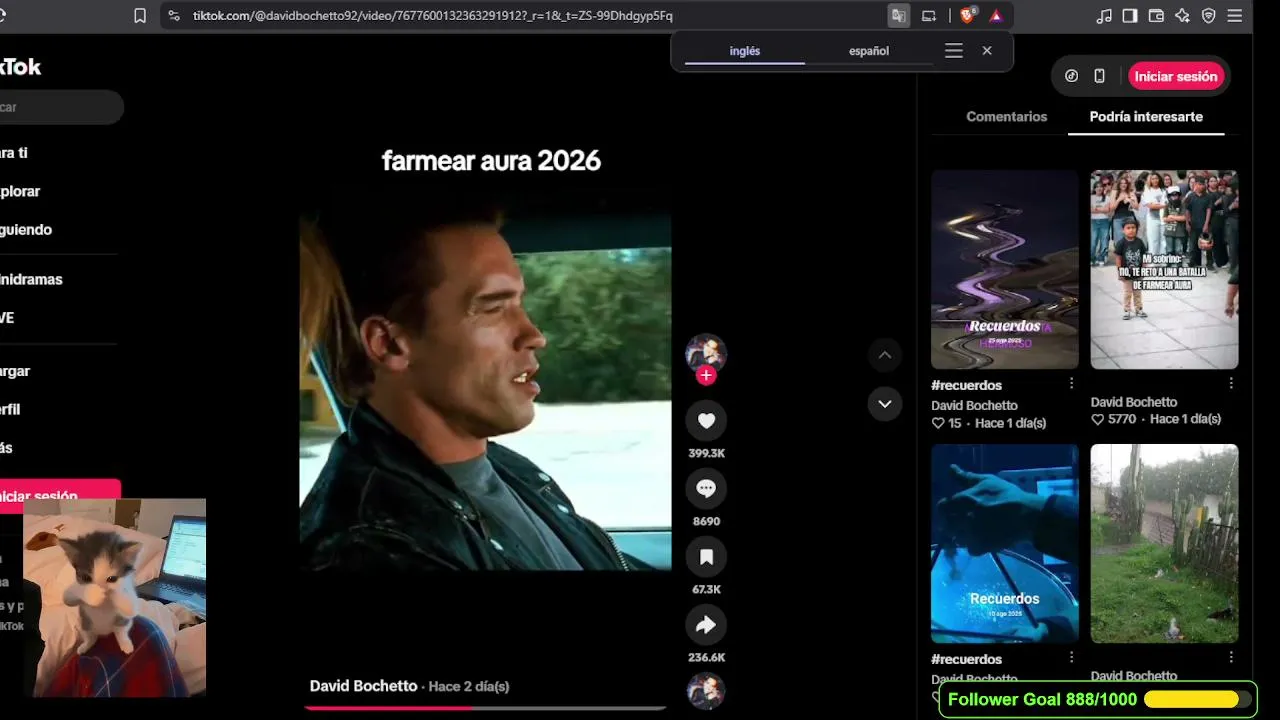The width and height of the screenshot is (1280, 720).
Task: Open the Brave Wallet icon
Action: (1156, 16)
